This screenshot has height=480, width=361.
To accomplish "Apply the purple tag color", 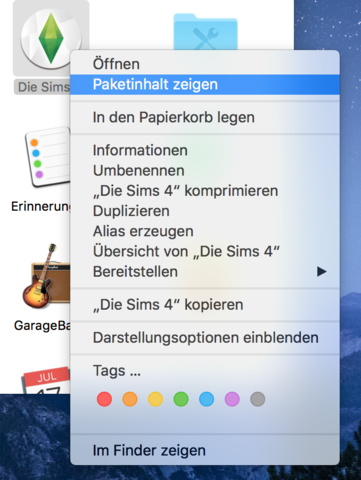I will click(x=232, y=399).
